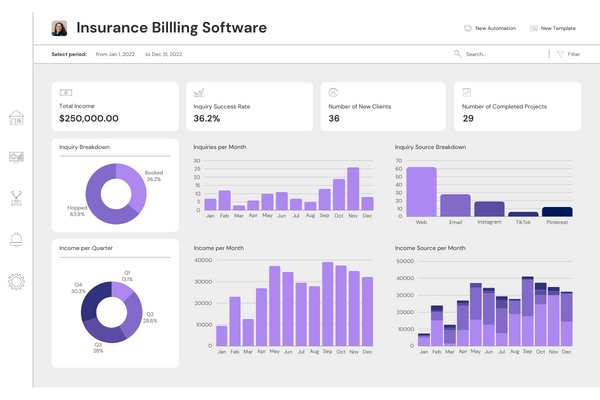Image resolution: width=600 pixels, height=400 pixels.
Task: Click the Instagram bar in Inquiry Source Breakdown
Action: point(489,209)
